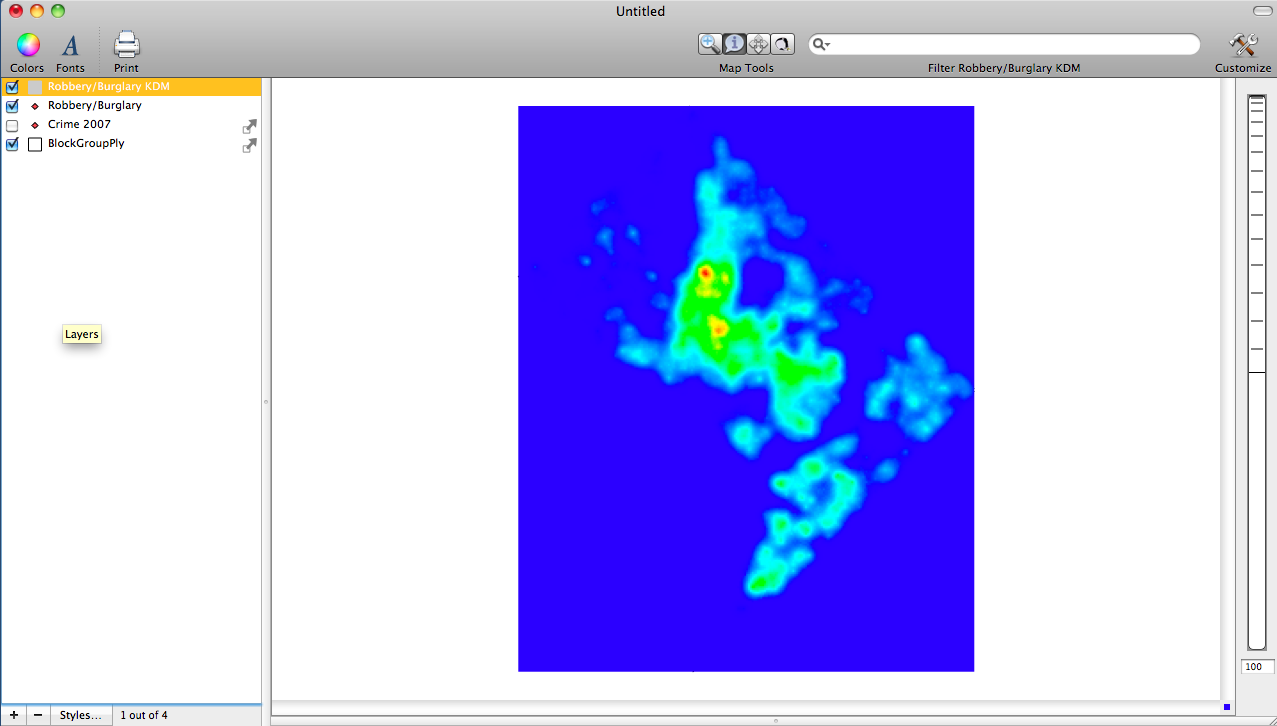Click the Styles... button

(x=80, y=715)
